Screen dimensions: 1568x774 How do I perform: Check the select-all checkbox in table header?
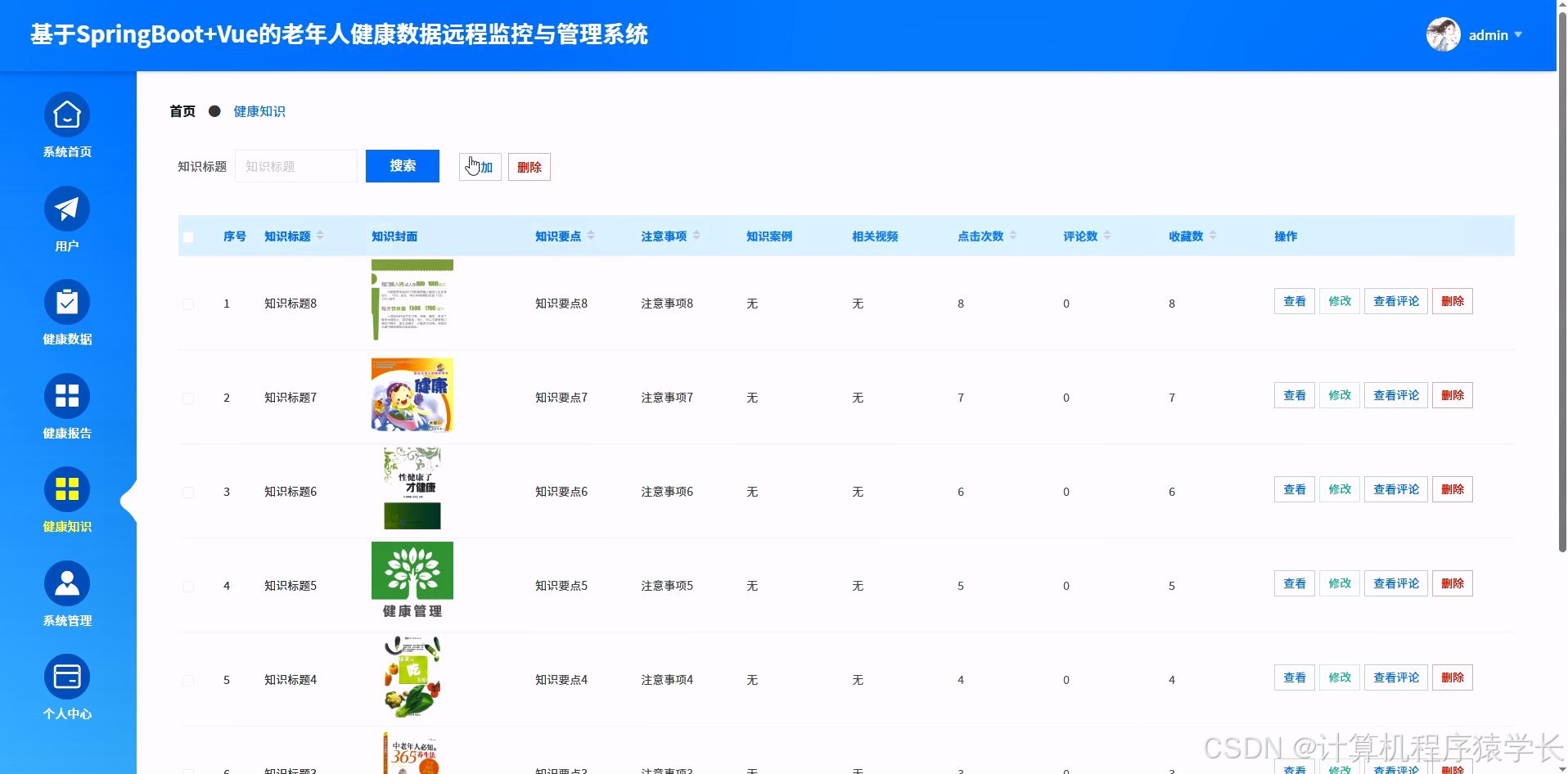pyautogui.click(x=188, y=236)
